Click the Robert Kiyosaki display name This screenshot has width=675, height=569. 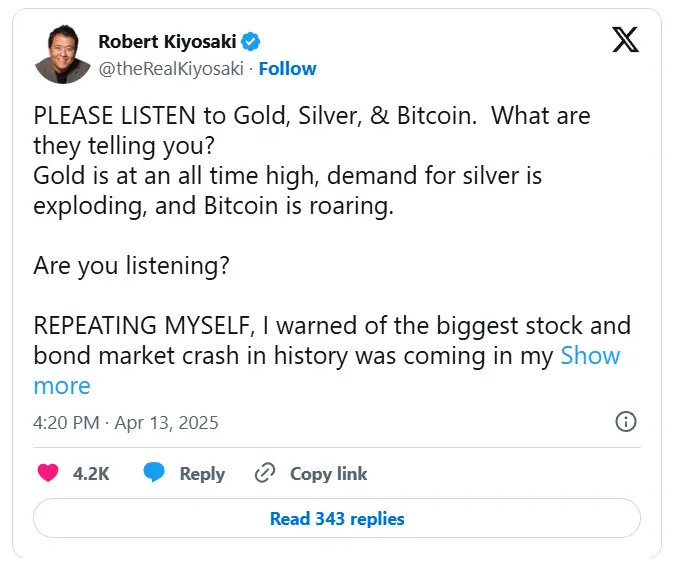coord(168,41)
